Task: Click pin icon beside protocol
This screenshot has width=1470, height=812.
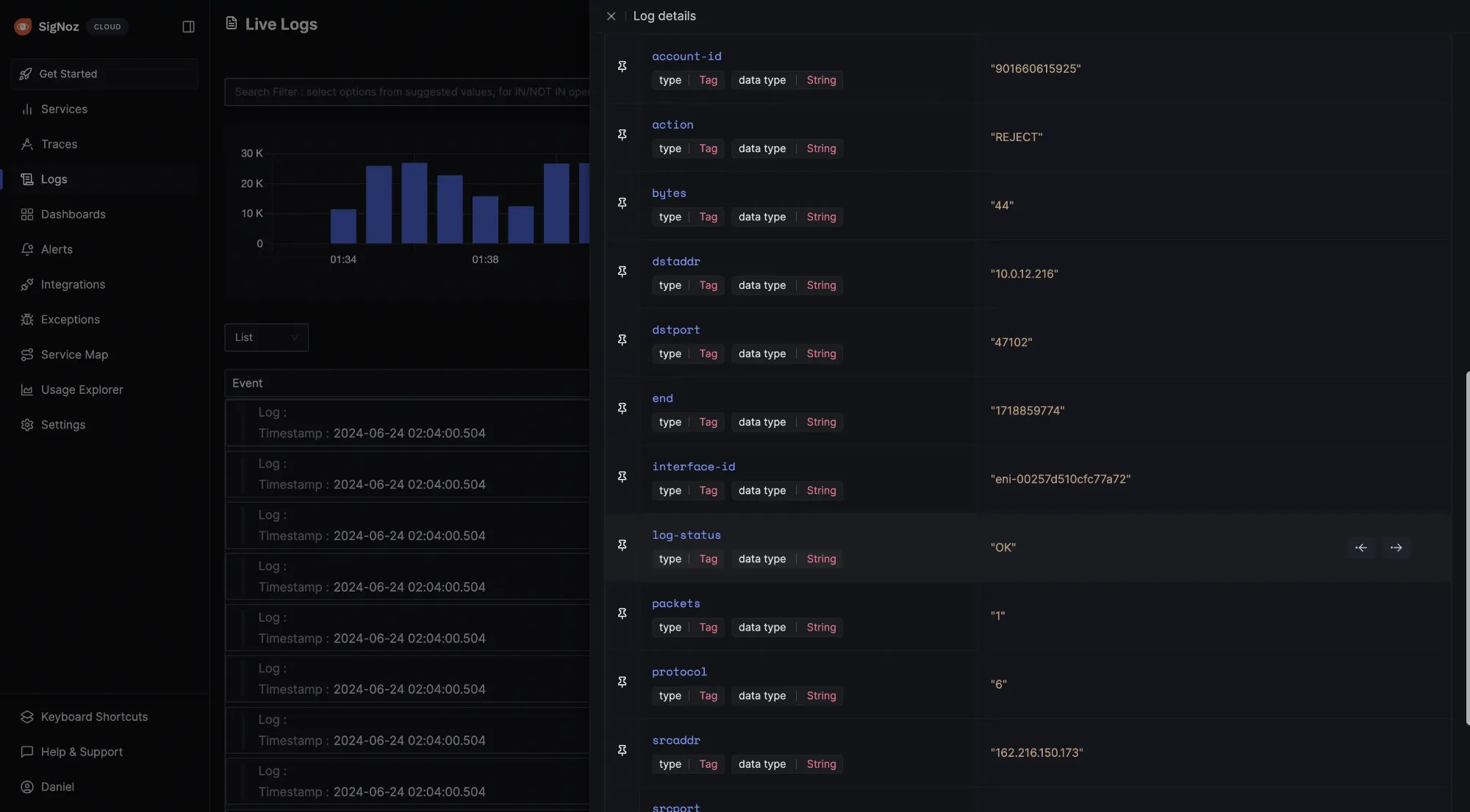Action: pos(622,682)
